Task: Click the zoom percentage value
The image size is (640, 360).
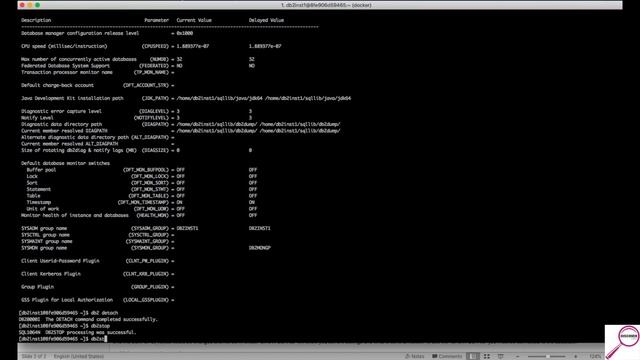Action: [595, 356]
